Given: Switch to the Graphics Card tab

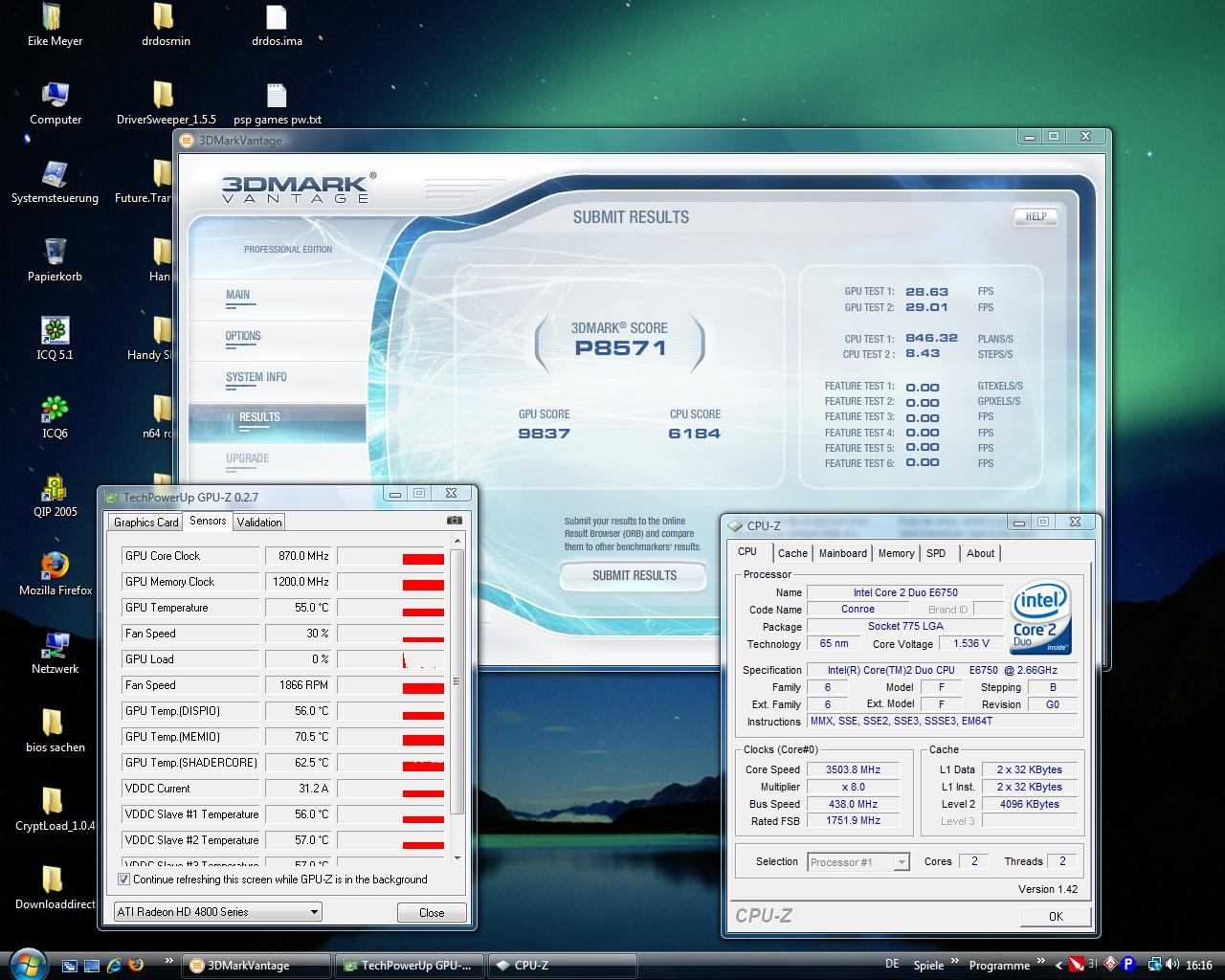Looking at the screenshot, I should (145, 522).
